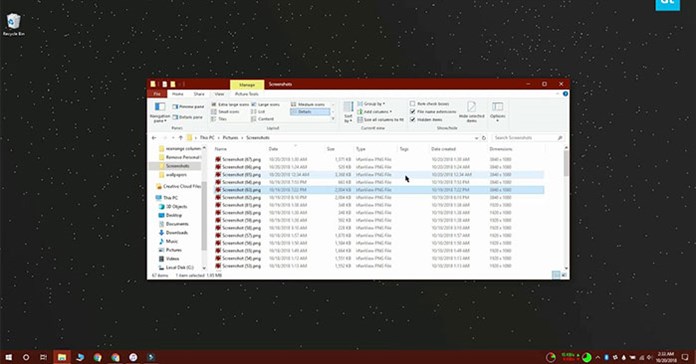The image size is (696, 364).
Task: Click Size all columns to fit
Action: 380,120
